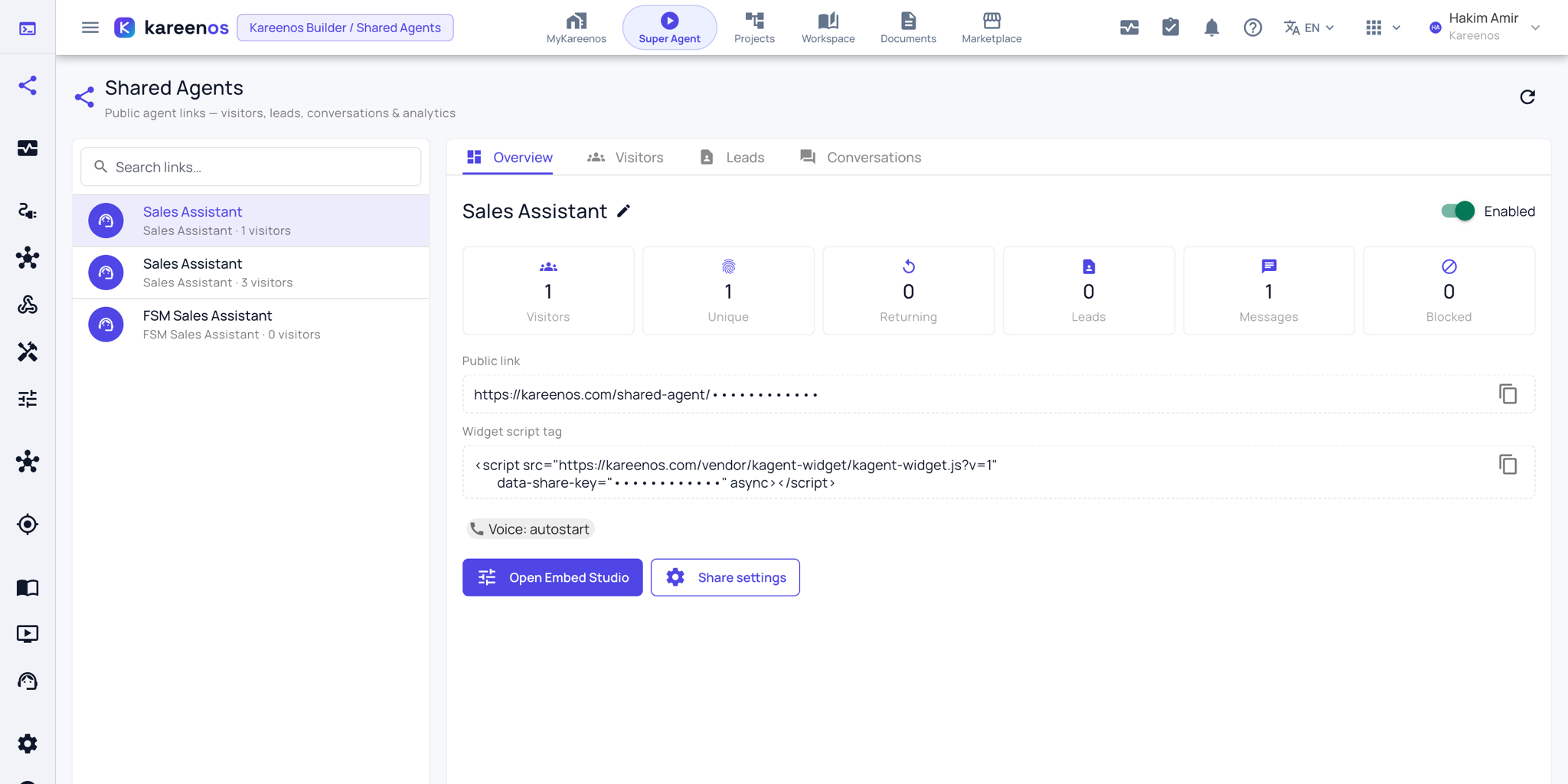
Task: Click the wrench and screwdriver tools sidebar icon
Action: [x=28, y=351]
